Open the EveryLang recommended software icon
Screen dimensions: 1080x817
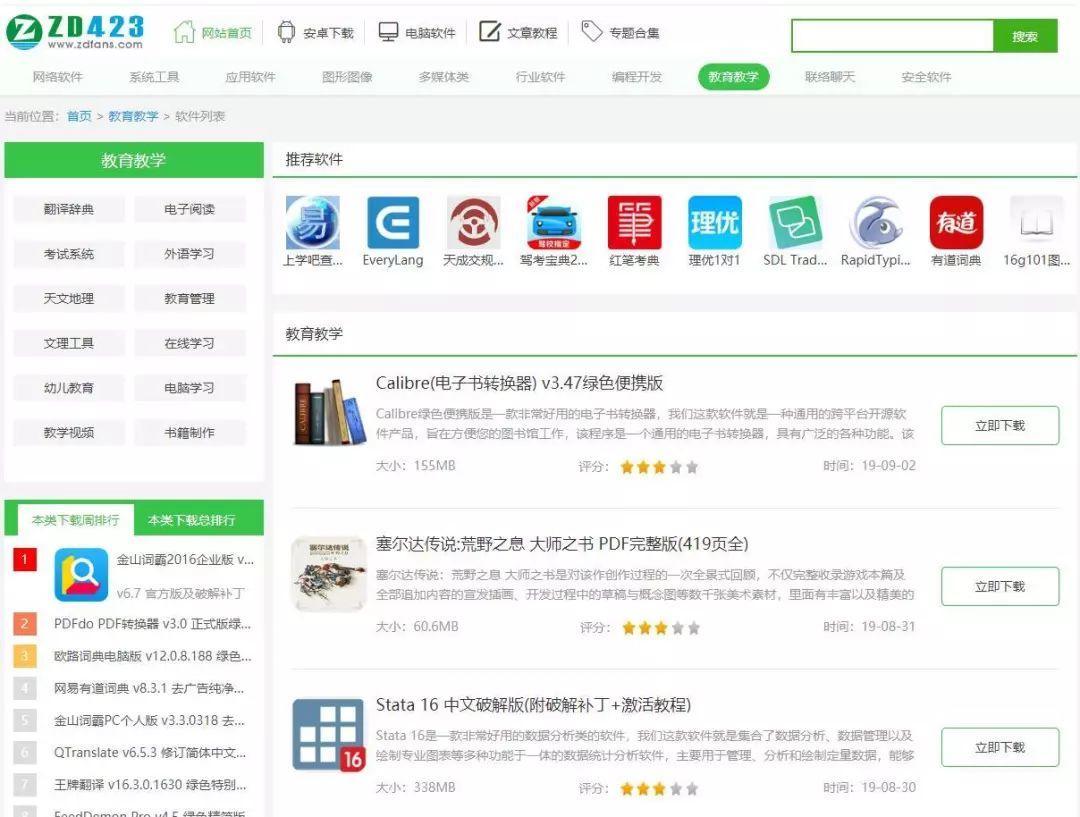393,222
